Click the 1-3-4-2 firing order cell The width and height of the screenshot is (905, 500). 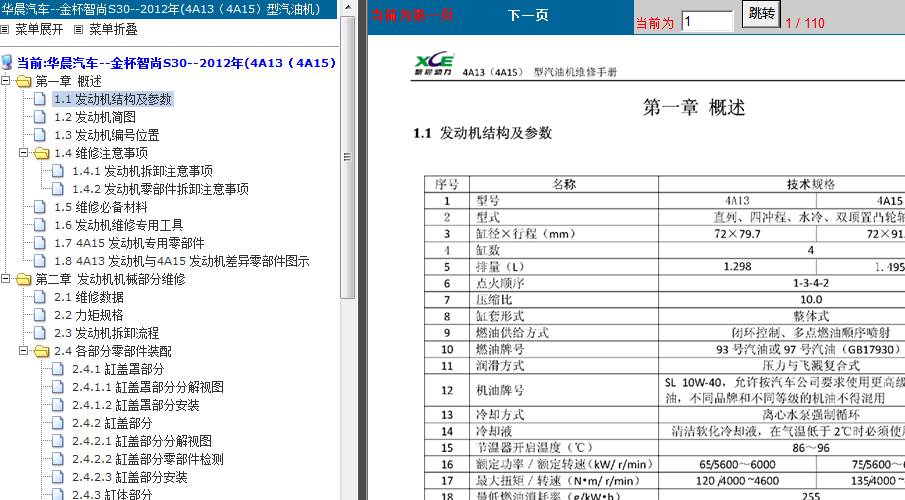(x=810, y=283)
